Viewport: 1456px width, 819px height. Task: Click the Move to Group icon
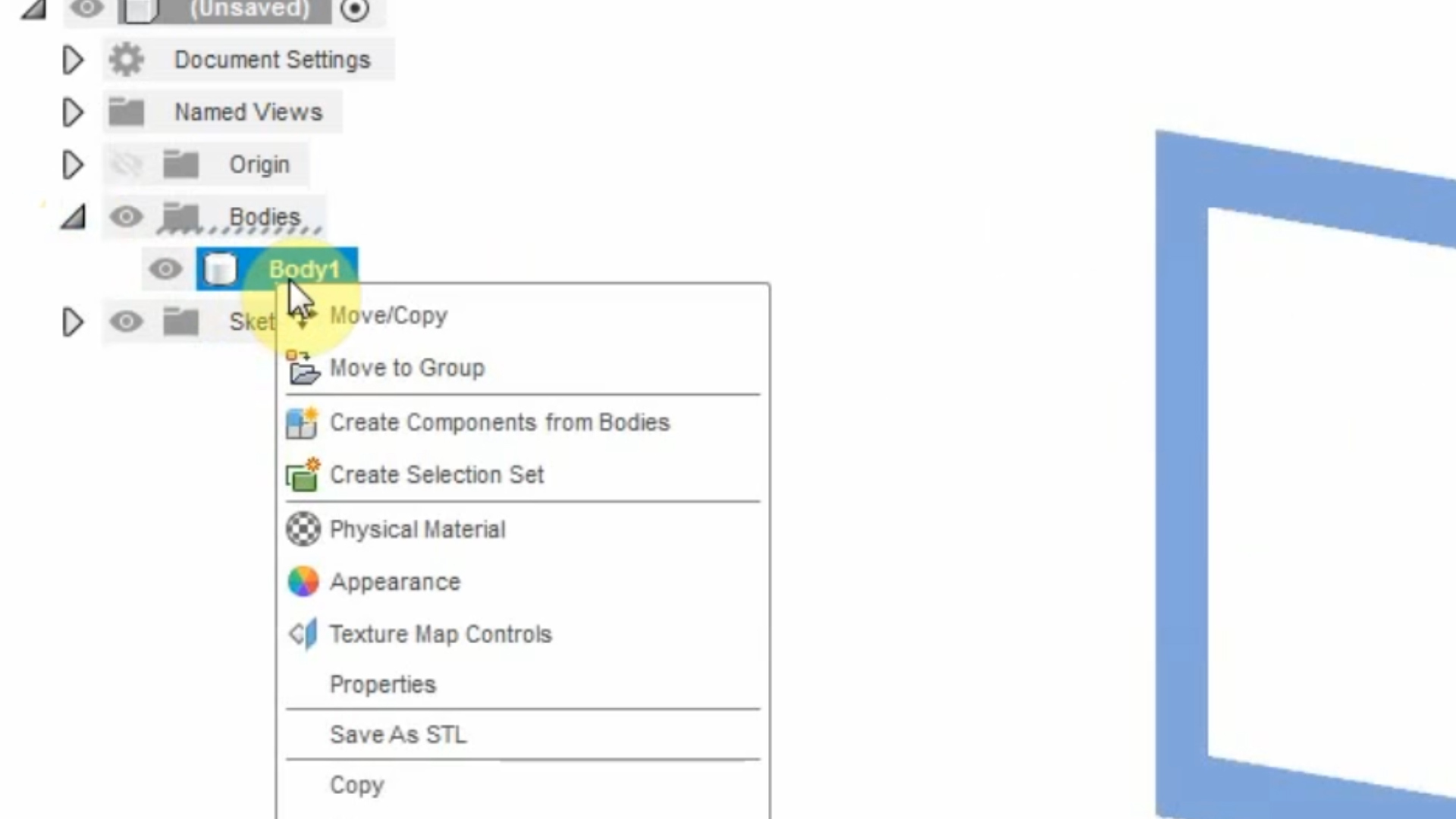(303, 367)
